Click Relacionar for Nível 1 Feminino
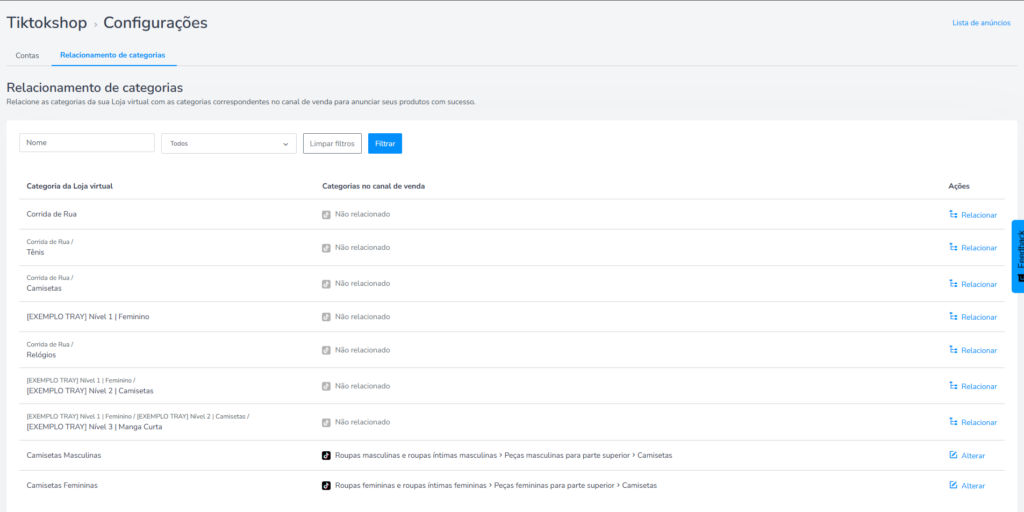1024x512 pixels. coord(972,317)
